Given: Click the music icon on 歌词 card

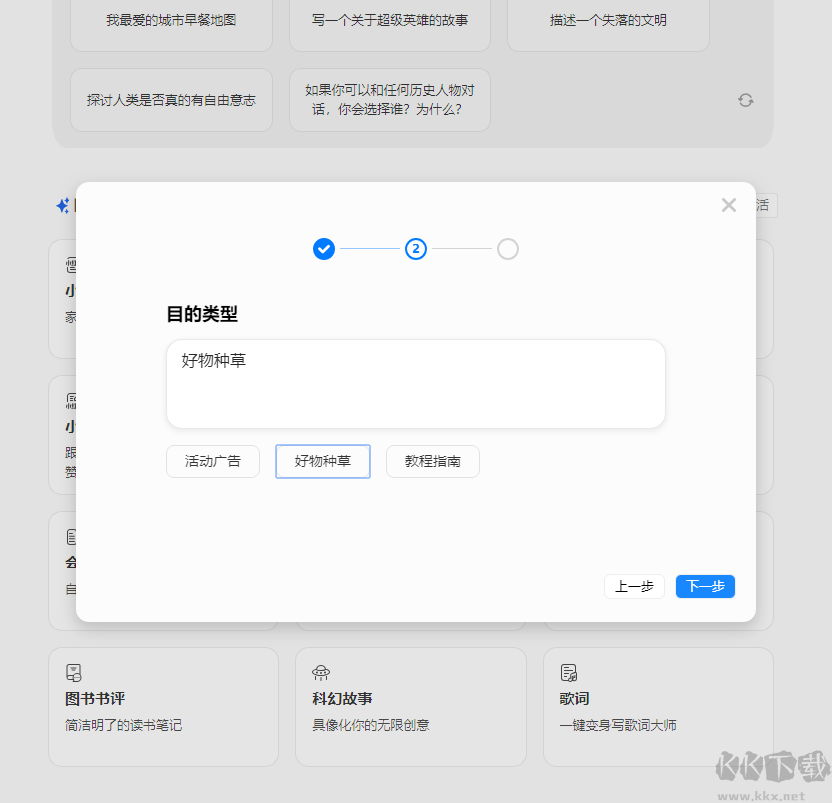Looking at the screenshot, I should [568, 672].
